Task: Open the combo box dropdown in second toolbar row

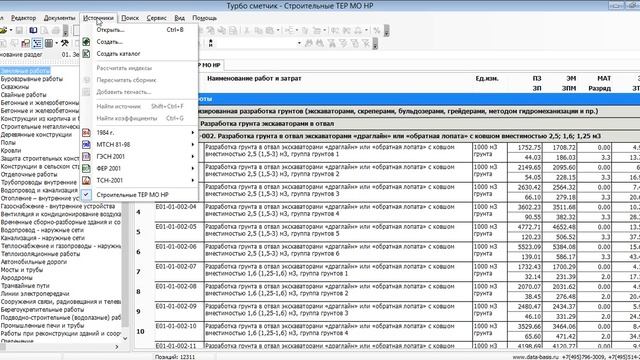Action: coord(299,43)
